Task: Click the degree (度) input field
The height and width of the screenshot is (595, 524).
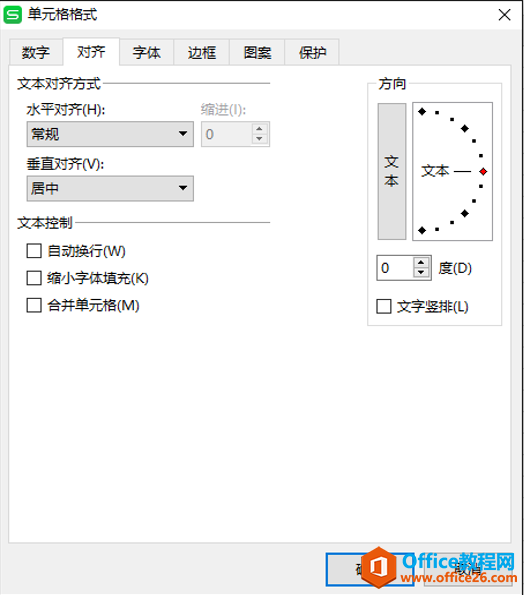Action: click(x=395, y=268)
